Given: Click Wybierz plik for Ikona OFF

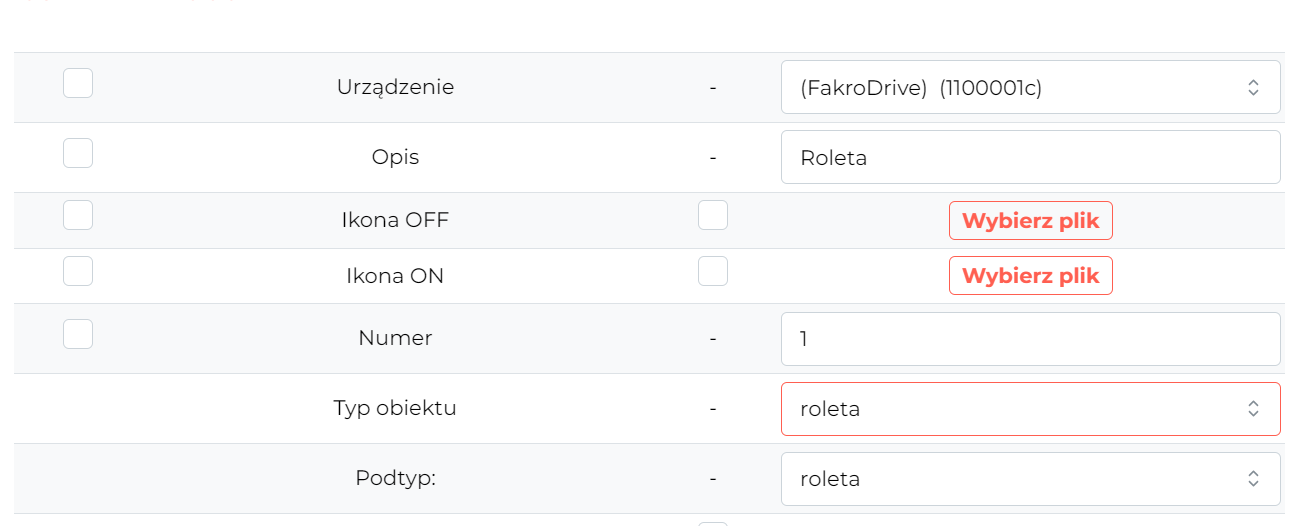Looking at the screenshot, I should (x=1031, y=221).
